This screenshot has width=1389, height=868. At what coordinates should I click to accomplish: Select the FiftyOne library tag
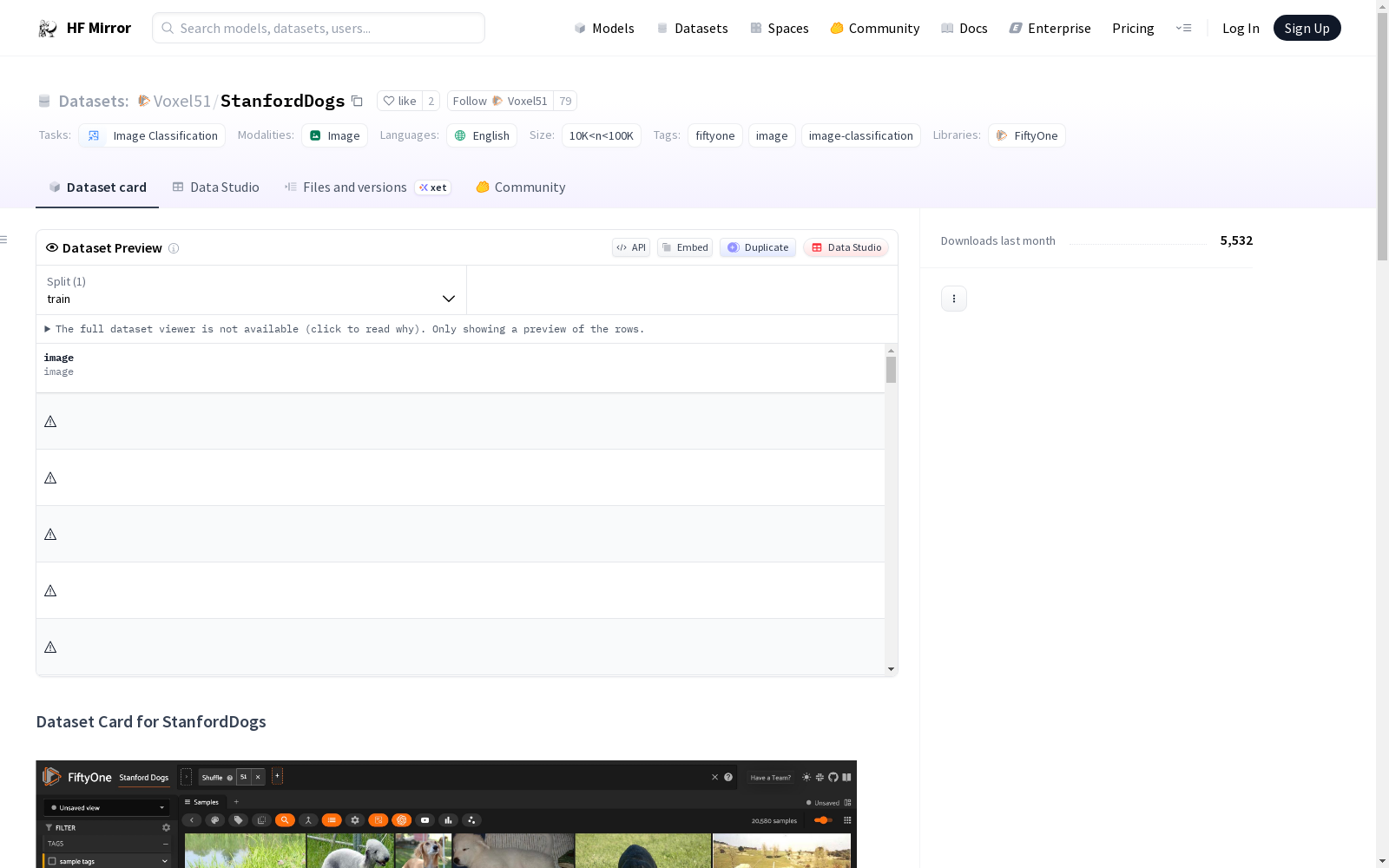[x=1026, y=135]
